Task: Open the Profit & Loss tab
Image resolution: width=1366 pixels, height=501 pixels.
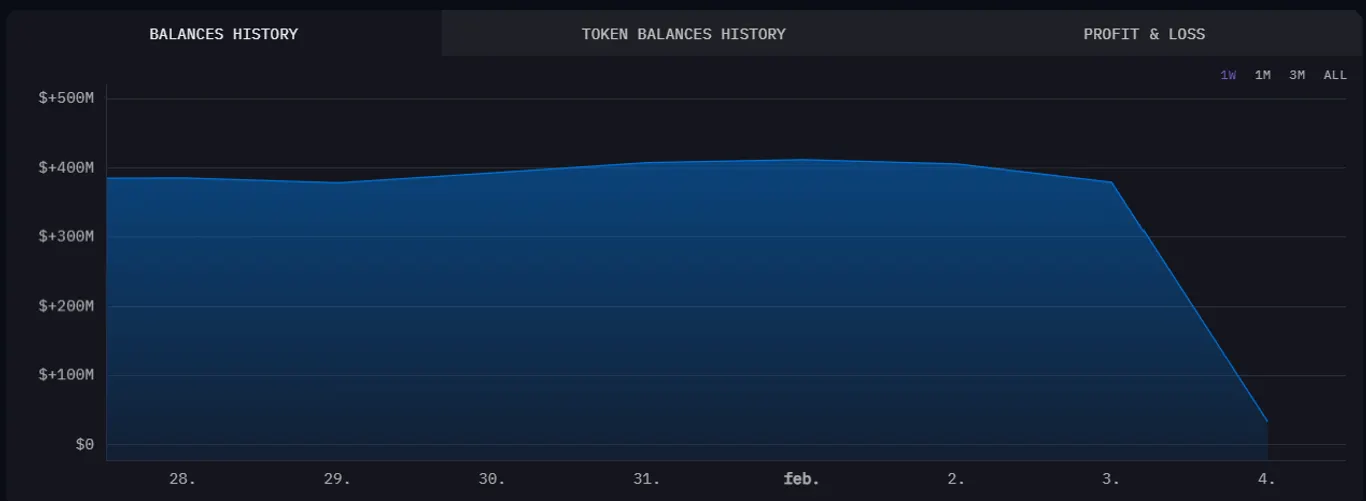Action: [1144, 34]
